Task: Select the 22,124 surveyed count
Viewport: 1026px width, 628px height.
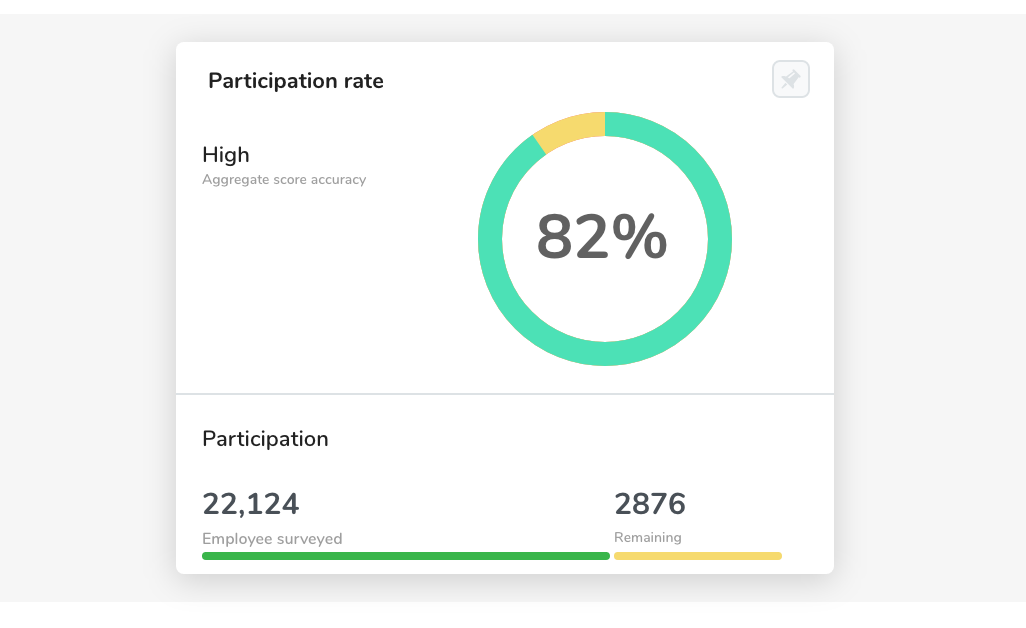Action: pyautogui.click(x=251, y=504)
